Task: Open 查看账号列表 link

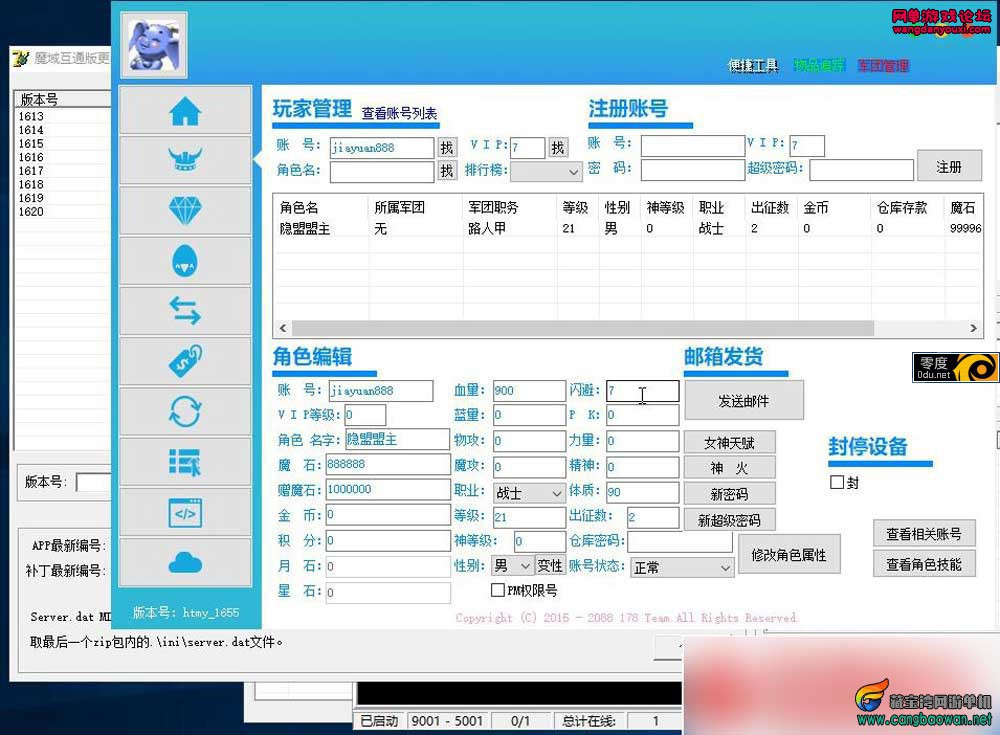Action: [x=399, y=114]
